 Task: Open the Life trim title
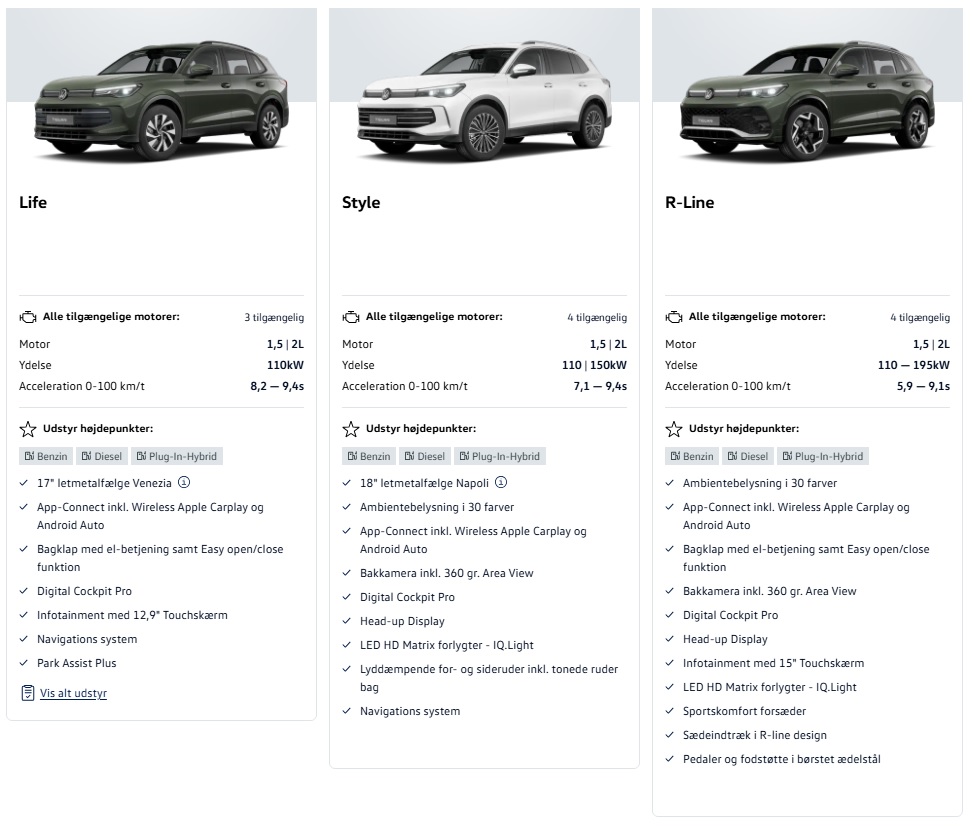click(x=33, y=203)
